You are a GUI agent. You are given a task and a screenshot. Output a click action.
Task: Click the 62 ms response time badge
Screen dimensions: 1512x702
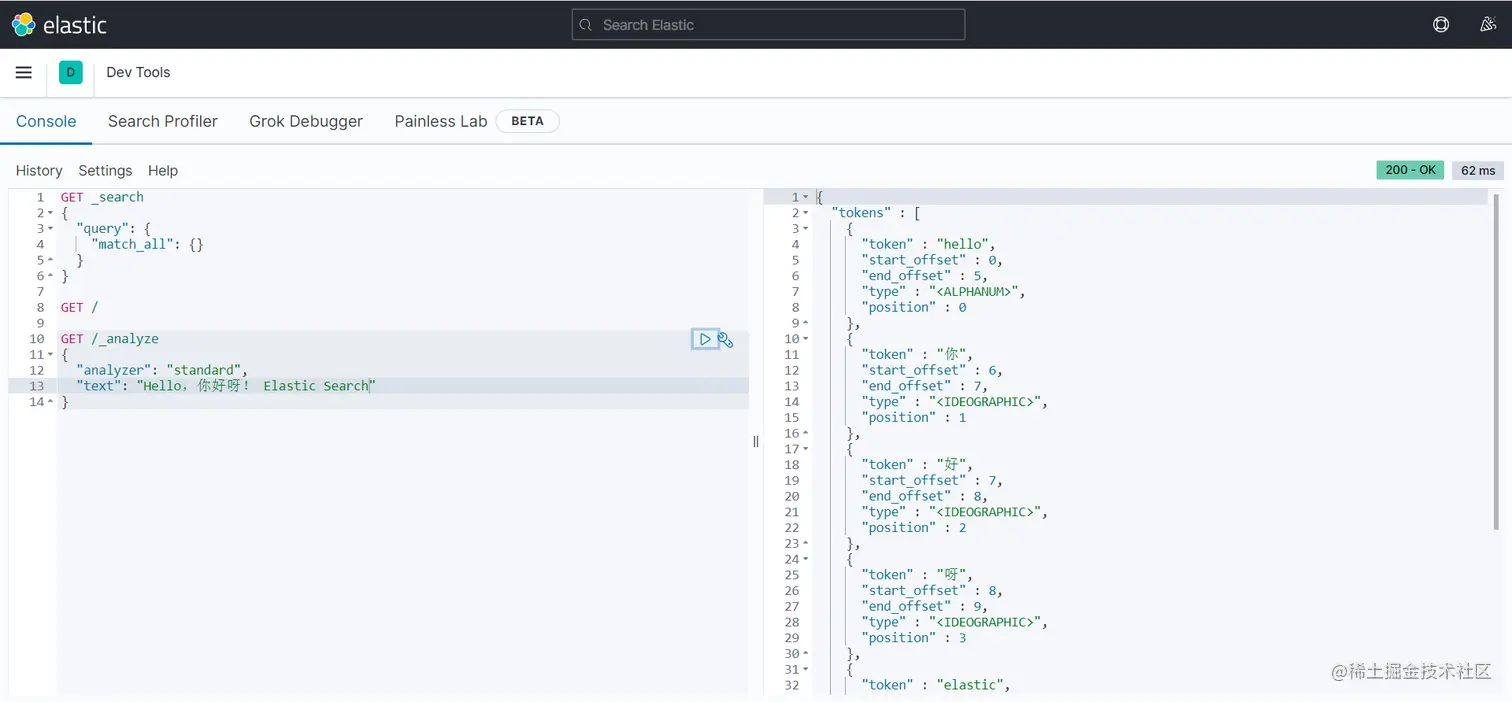pos(1478,170)
